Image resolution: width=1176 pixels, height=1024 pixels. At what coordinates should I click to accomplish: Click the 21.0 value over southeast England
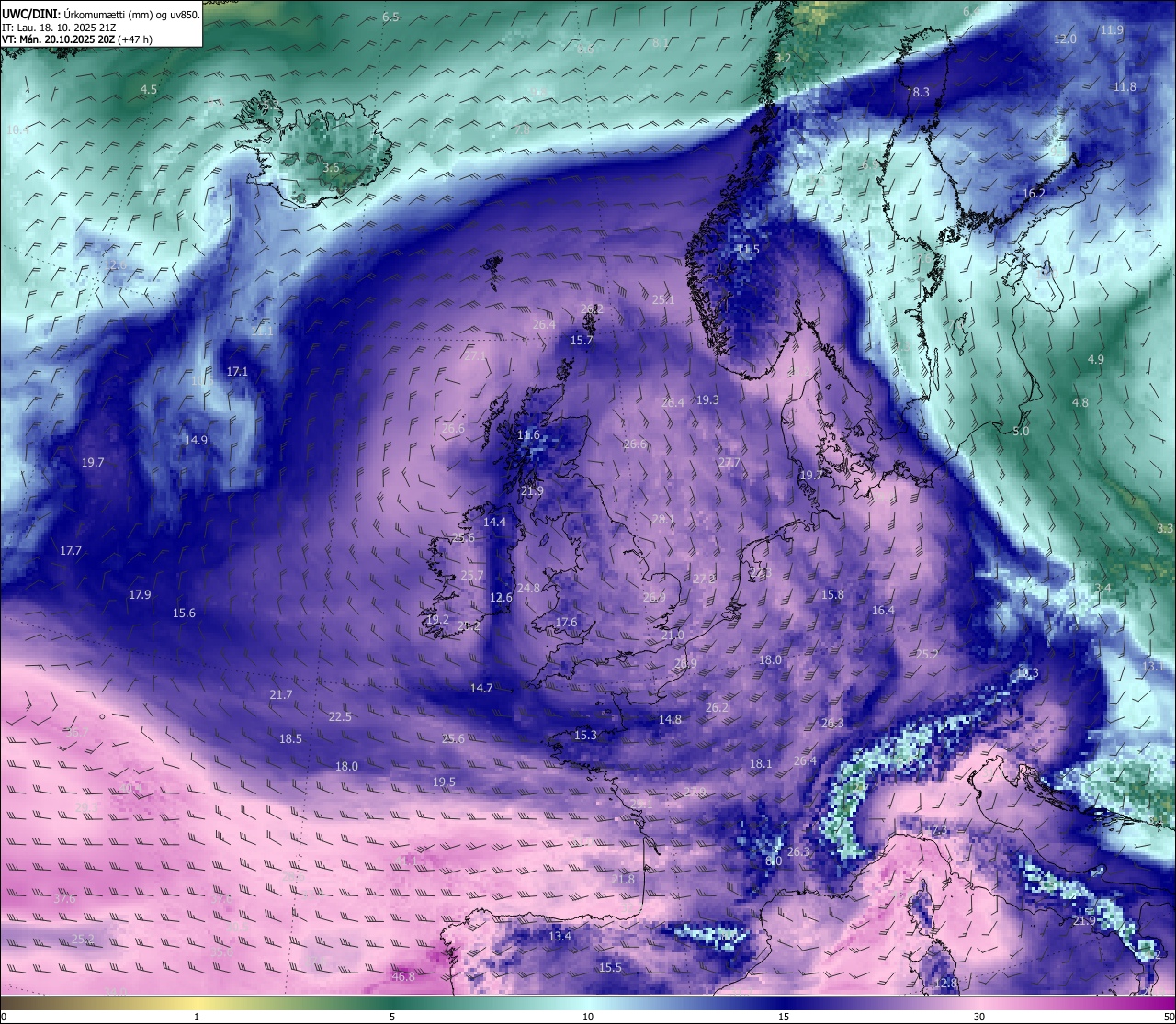673,635
